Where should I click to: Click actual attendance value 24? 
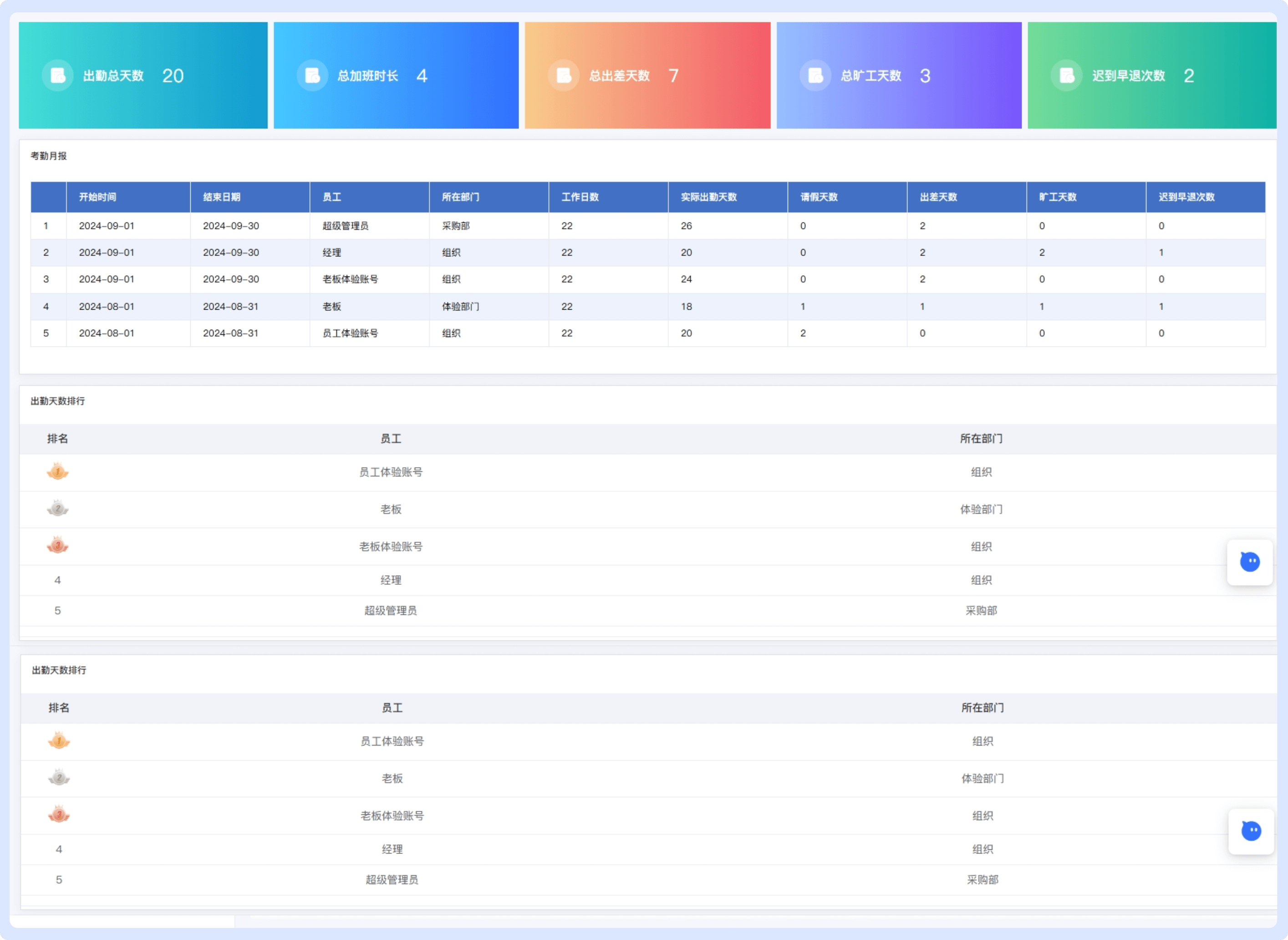point(686,279)
